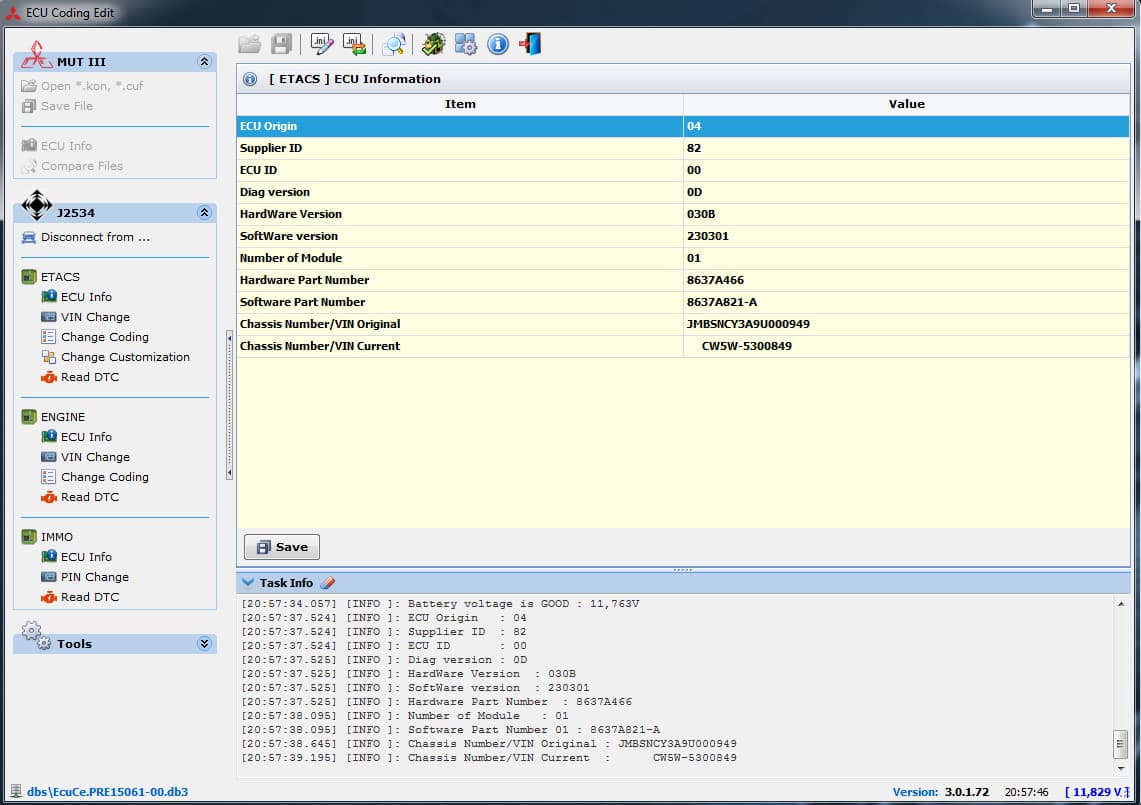The image size is (1141, 805).
Task: Open ENGINE Change Coding
Action: [x=105, y=477]
